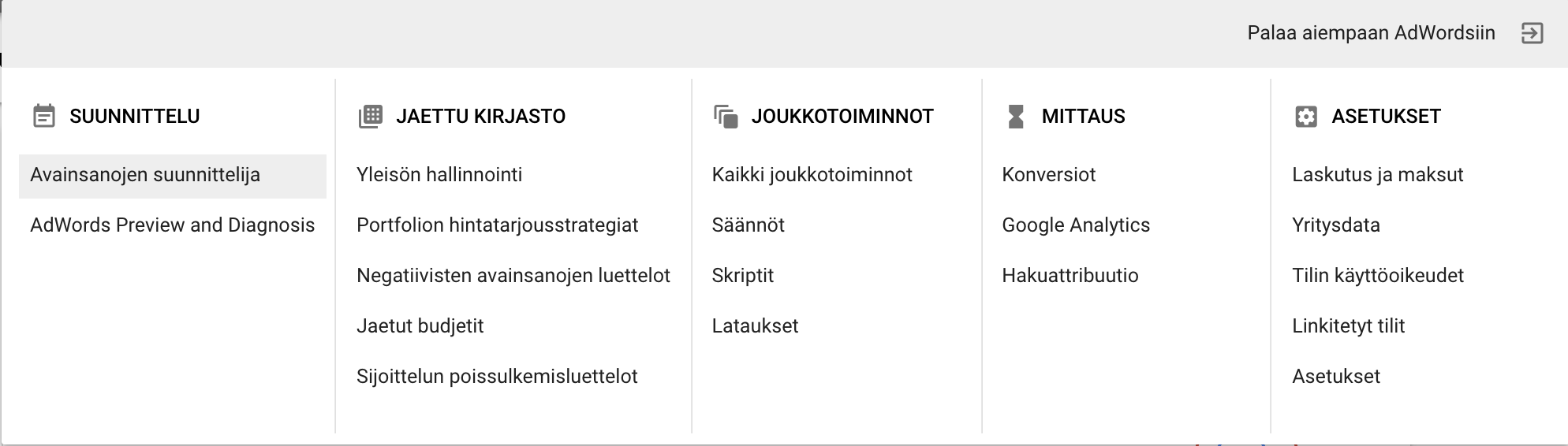Select Yleisön hallinnointi
Image resolution: width=1568 pixels, height=446 pixels.
coord(439,175)
